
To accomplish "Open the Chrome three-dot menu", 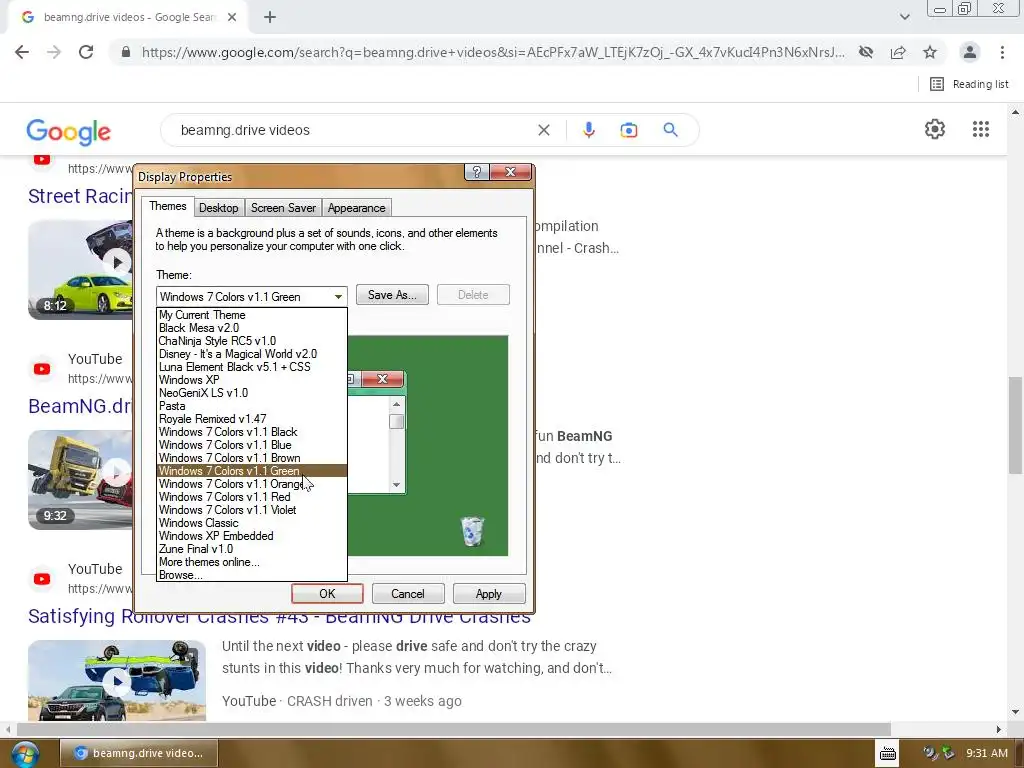I will point(1002,52).
